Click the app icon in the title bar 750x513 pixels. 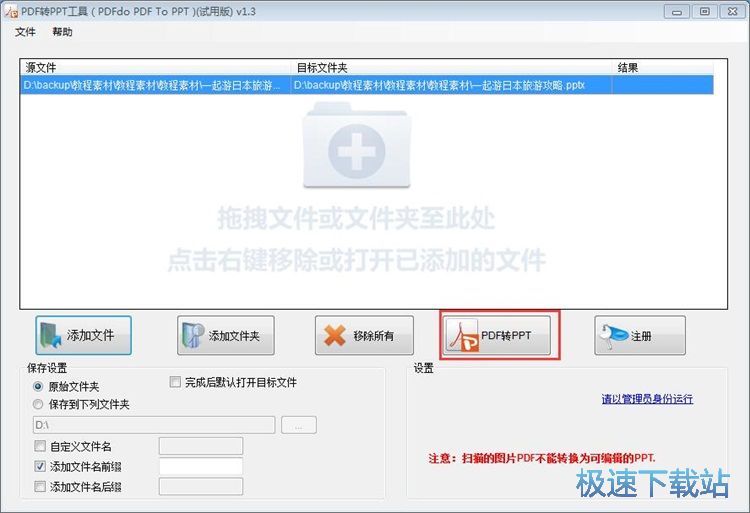click(x=11, y=11)
